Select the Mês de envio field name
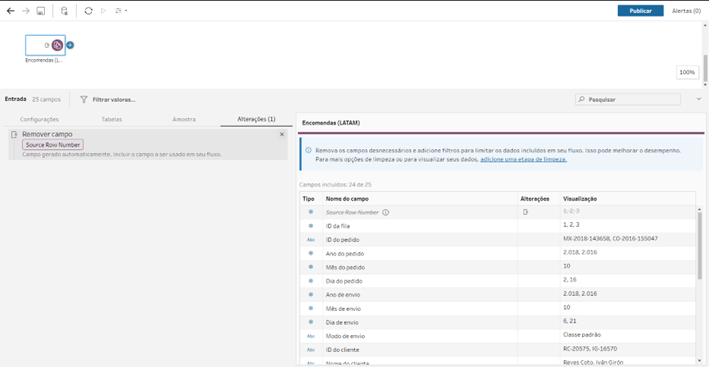This screenshot has height=367, width=709. pos(343,309)
